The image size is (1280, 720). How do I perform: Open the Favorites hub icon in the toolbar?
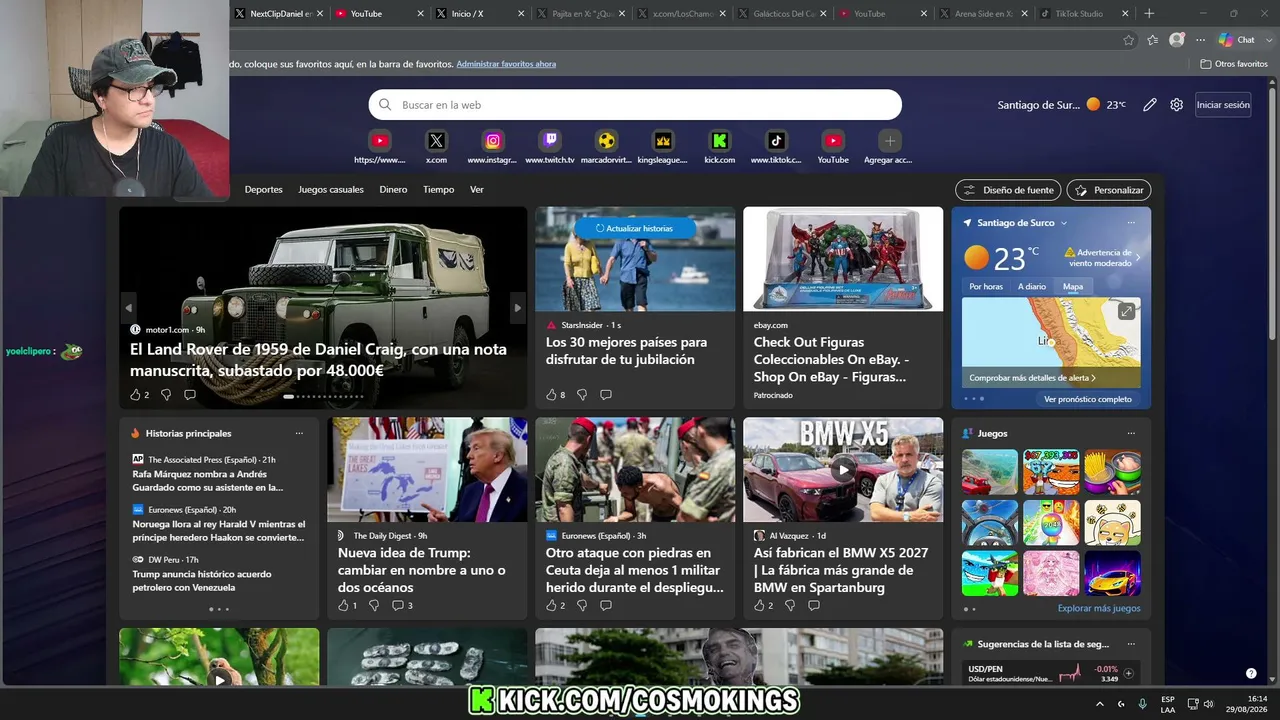(x=1153, y=40)
